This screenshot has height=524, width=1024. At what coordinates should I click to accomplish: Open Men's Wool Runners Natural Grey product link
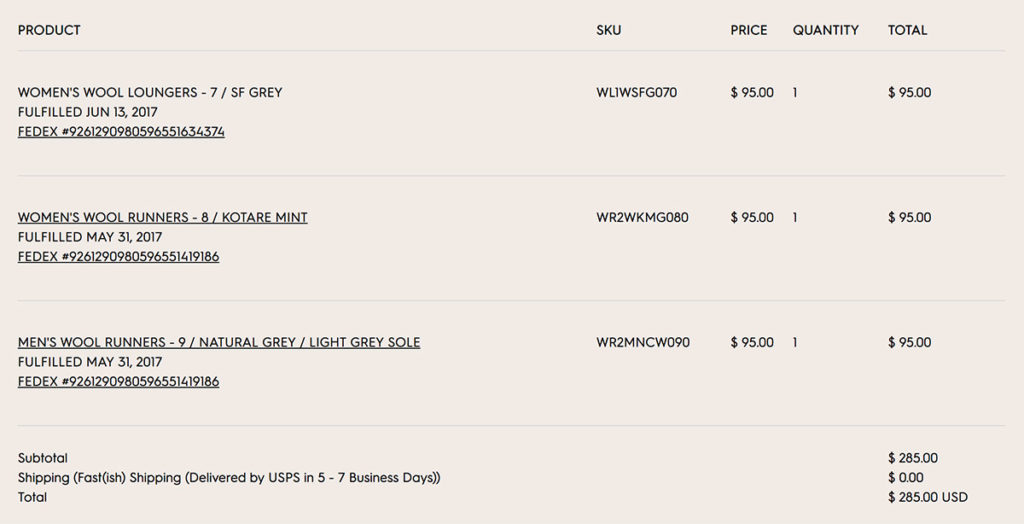pos(219,342)
